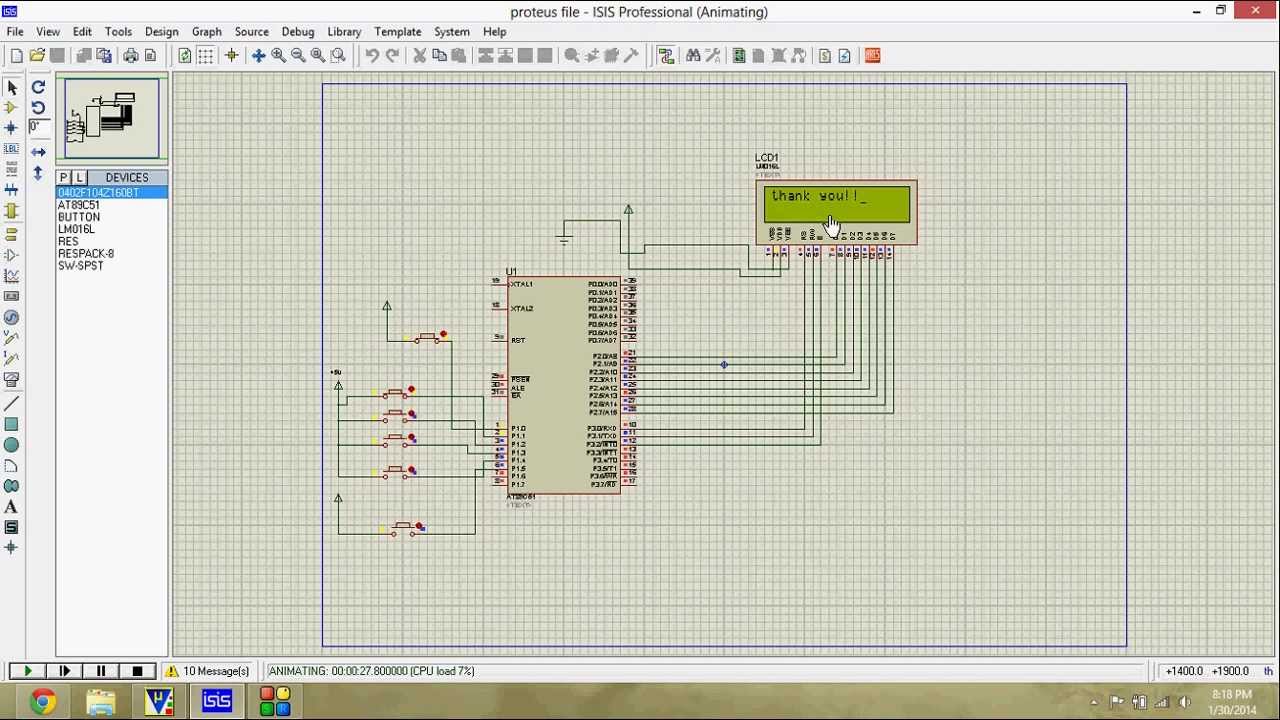Launch ARES netlist transfer
1280x720 pixels.
[x=872, y=56]
